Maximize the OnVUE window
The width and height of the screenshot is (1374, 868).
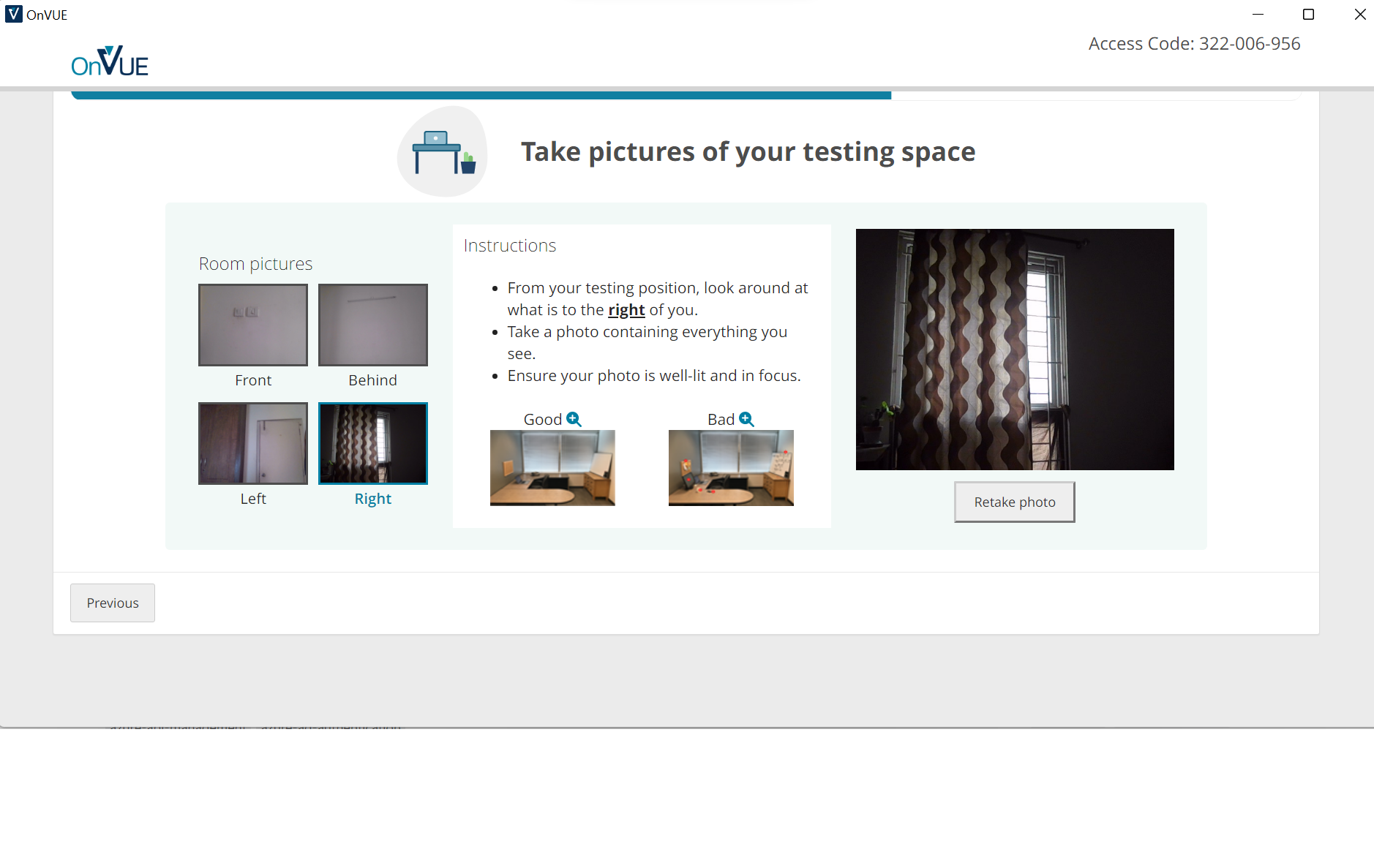pyautogui.click(x=1309, y=14)
